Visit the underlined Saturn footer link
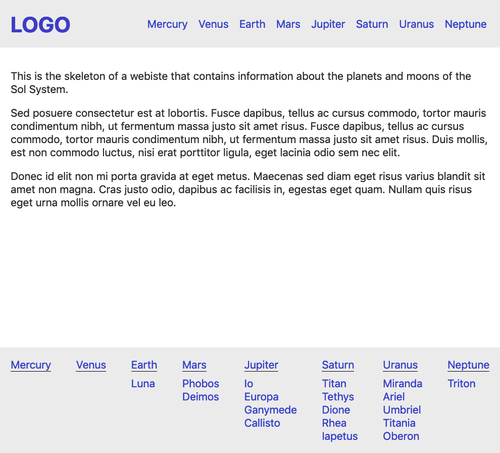The height and width of the screenshot is (453, 500). point(338,365)
